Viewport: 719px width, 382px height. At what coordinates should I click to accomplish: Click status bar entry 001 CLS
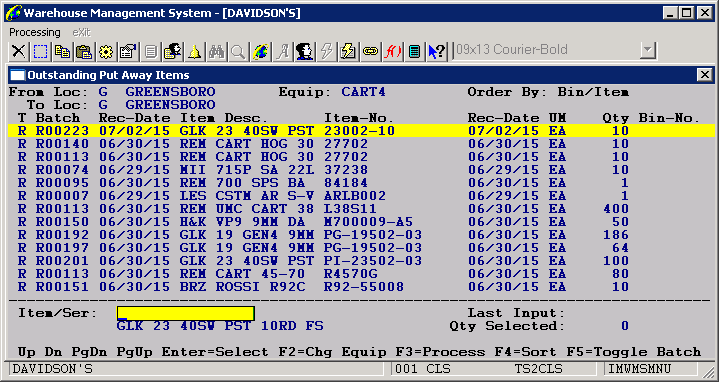423,369
